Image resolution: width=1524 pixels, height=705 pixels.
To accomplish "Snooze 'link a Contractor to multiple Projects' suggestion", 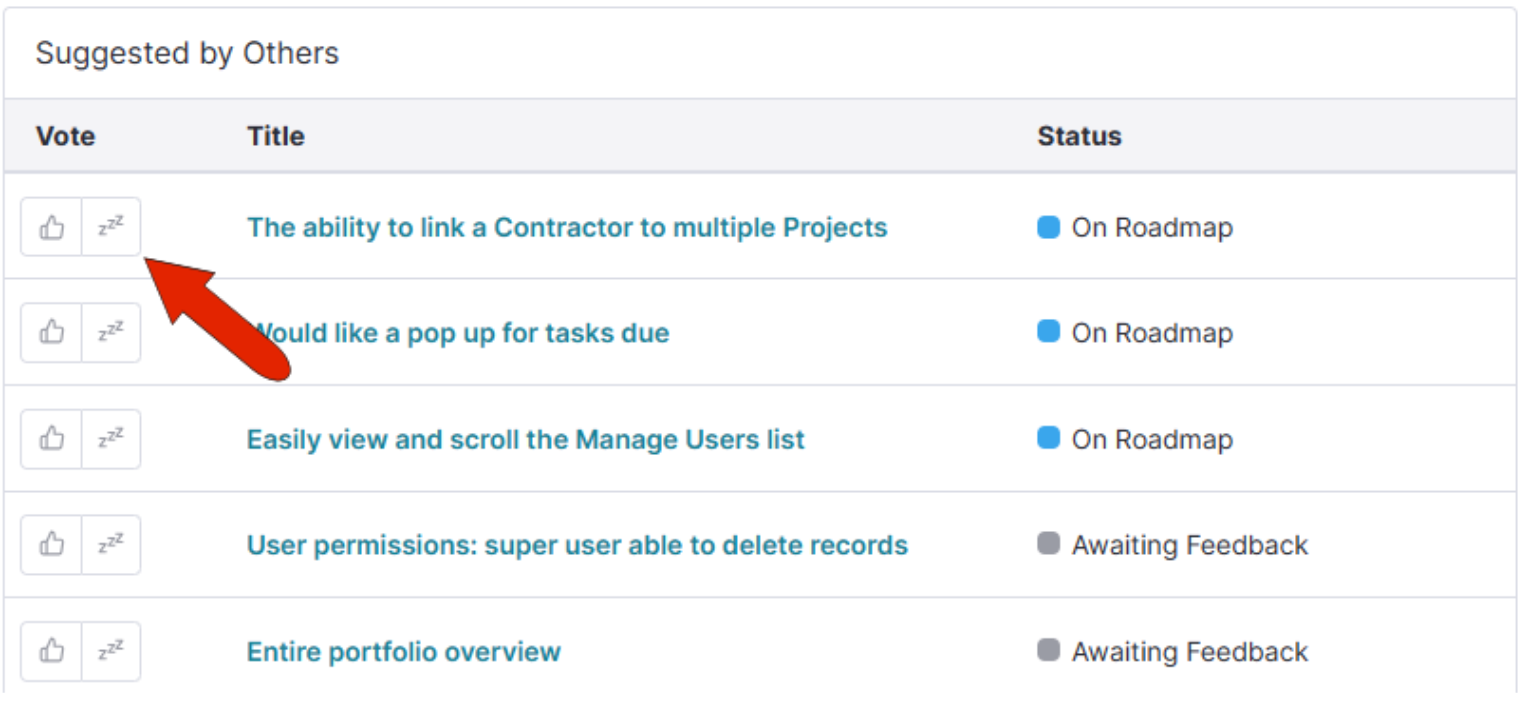I will tap(111, 227).
